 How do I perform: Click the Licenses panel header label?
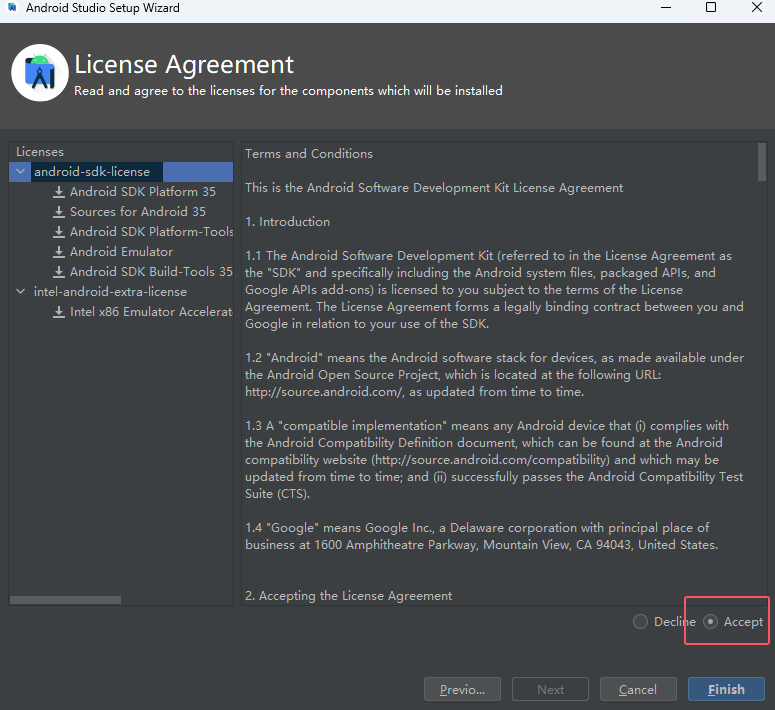[40, 152]
